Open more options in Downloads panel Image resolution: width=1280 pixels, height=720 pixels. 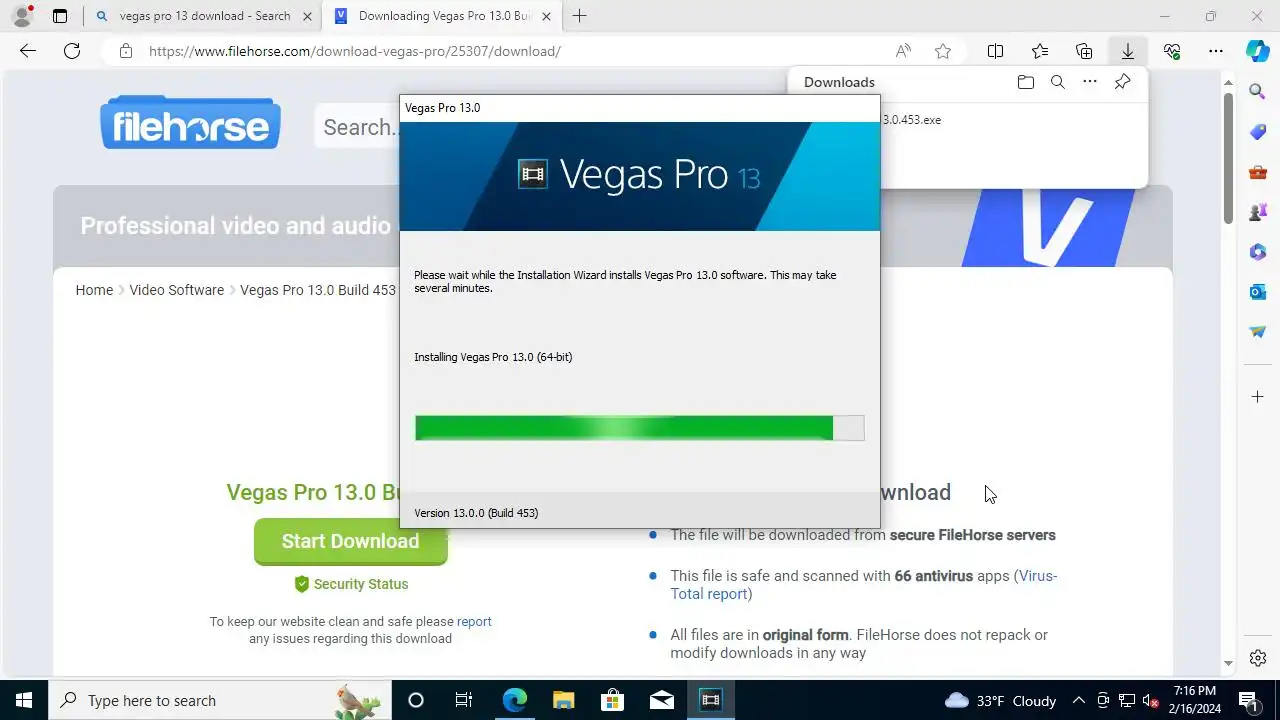(1090, 82)
